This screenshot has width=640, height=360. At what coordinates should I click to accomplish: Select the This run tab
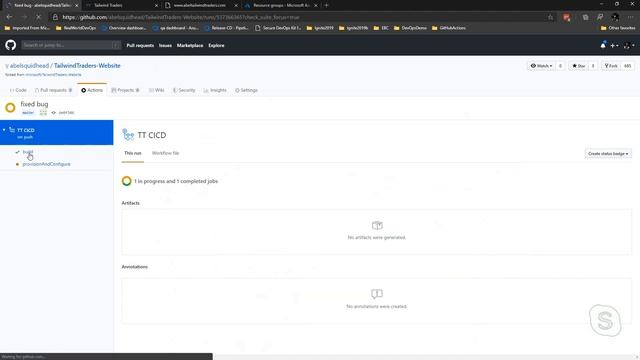click(x=133, y=153)
